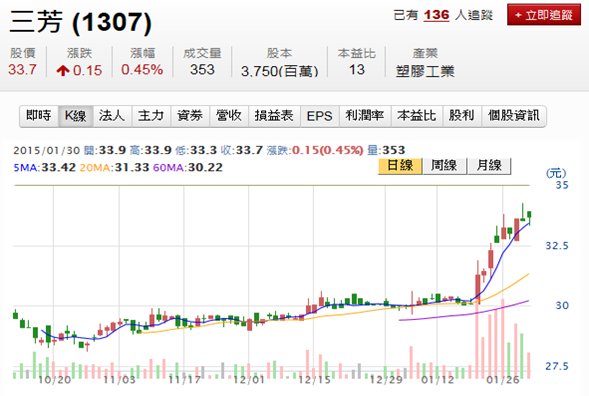Switch chart to 周線 weekly view
The image size is (589, 396).
pyautogui.click(x=444, y=166)
